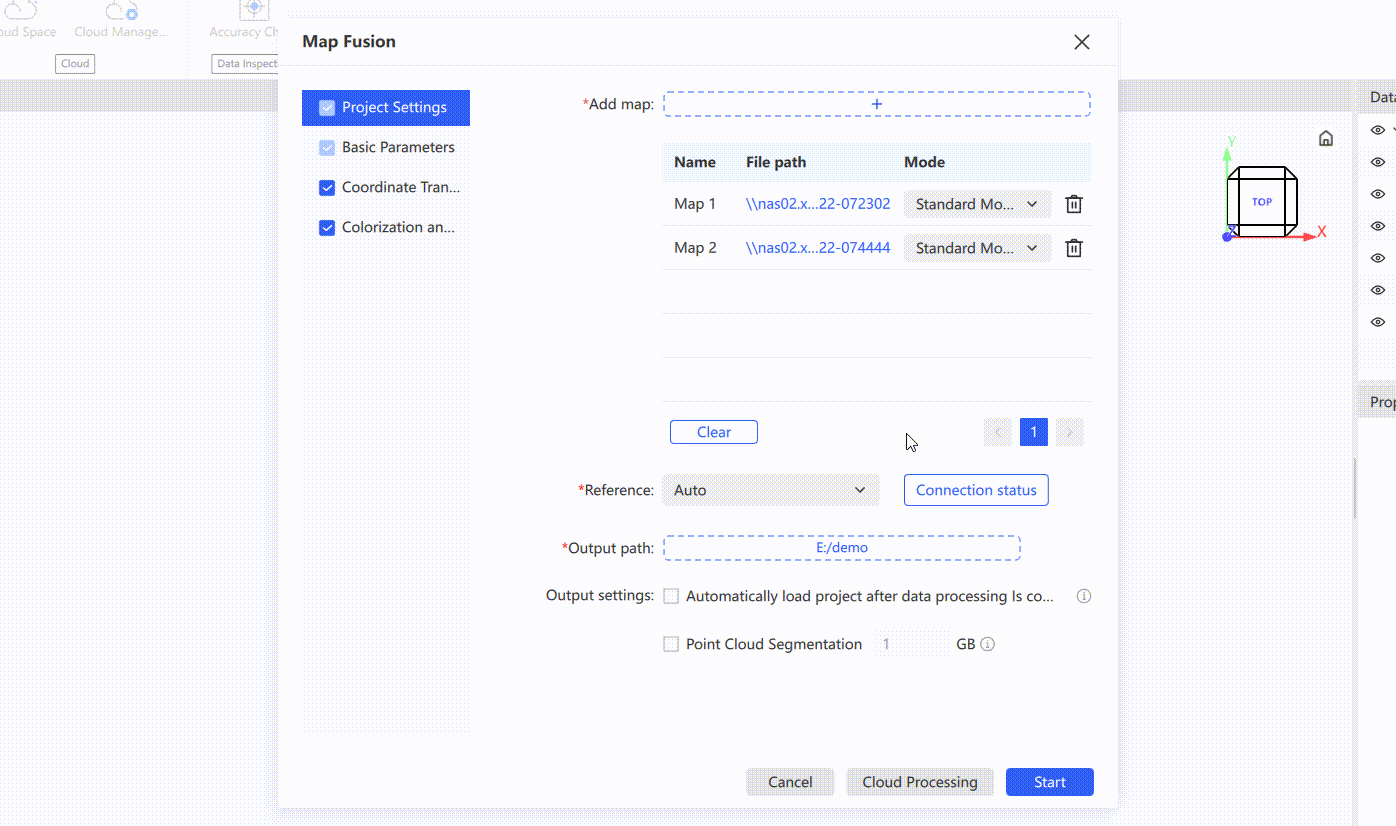This screenshot has width=1396, height=826.
Task: Click the Map 2 name cell
Action: 695,248
